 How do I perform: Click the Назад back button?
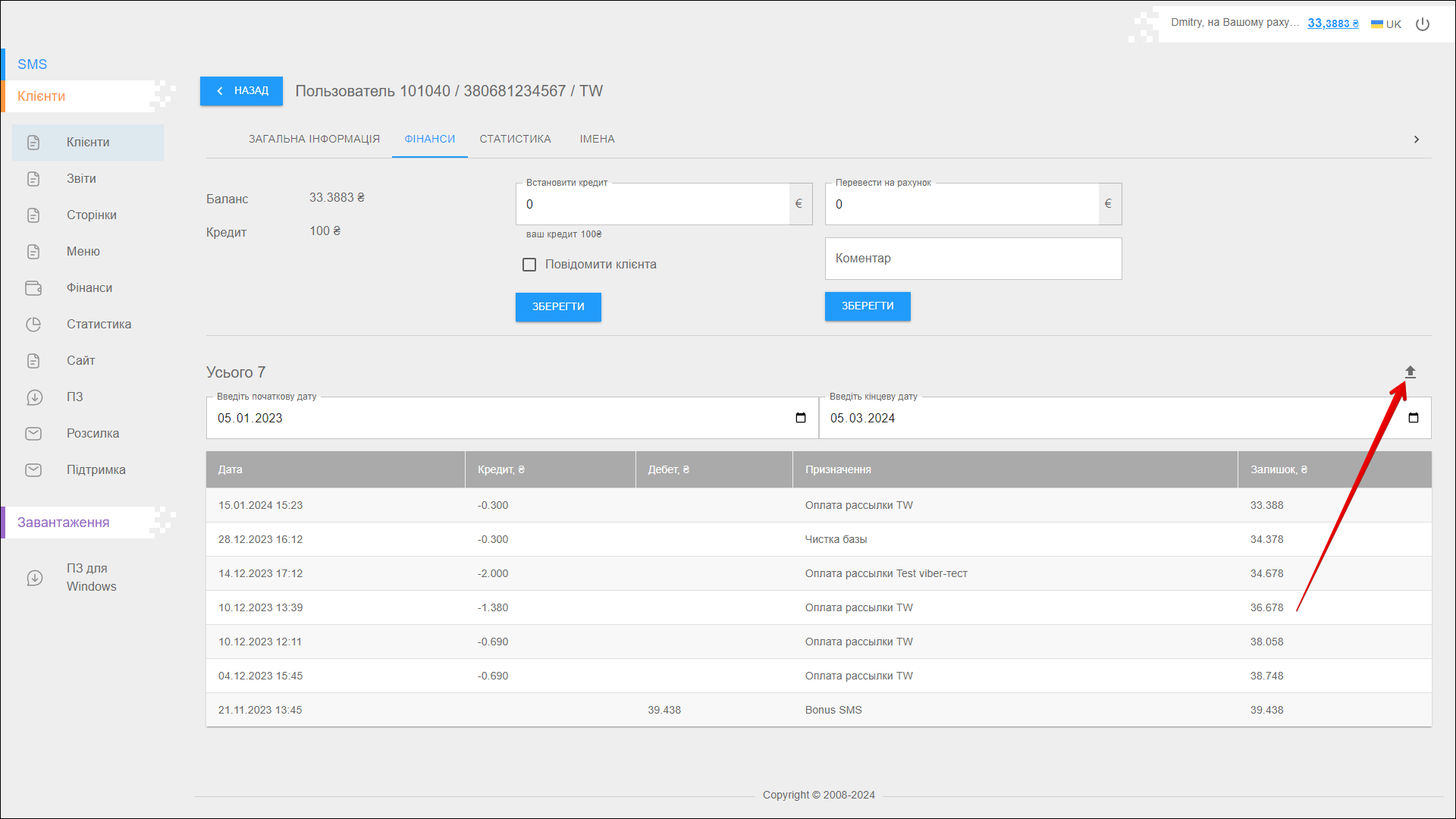click(241, 91)
